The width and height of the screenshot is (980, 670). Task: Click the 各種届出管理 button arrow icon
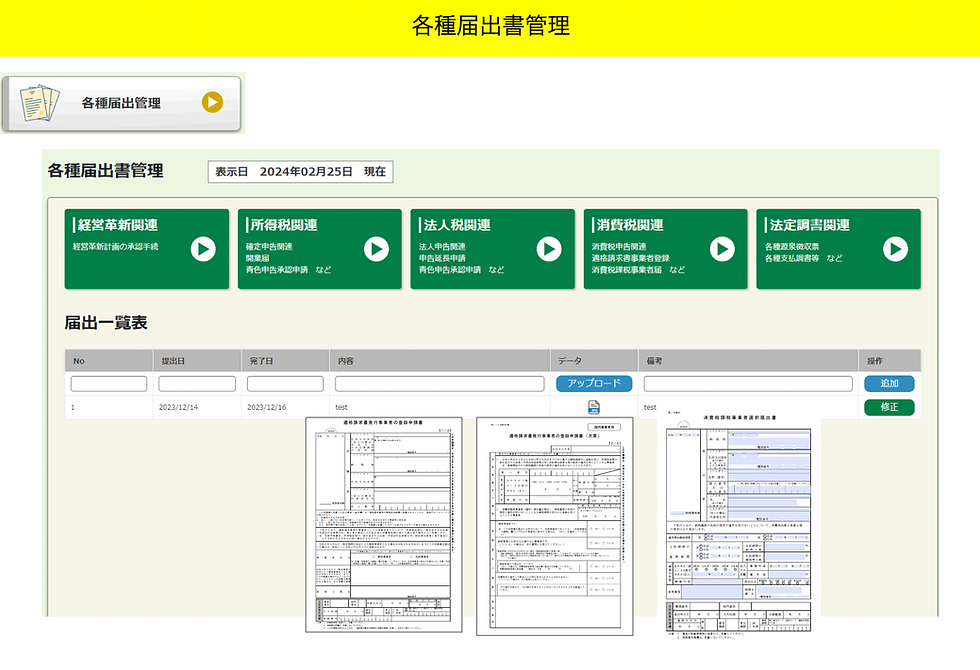(212, 102)
